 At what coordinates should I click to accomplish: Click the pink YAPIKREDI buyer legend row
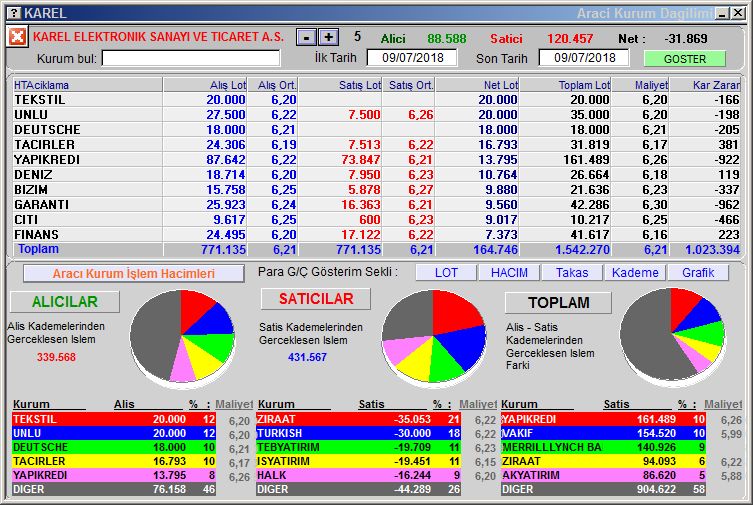point(114,475)
